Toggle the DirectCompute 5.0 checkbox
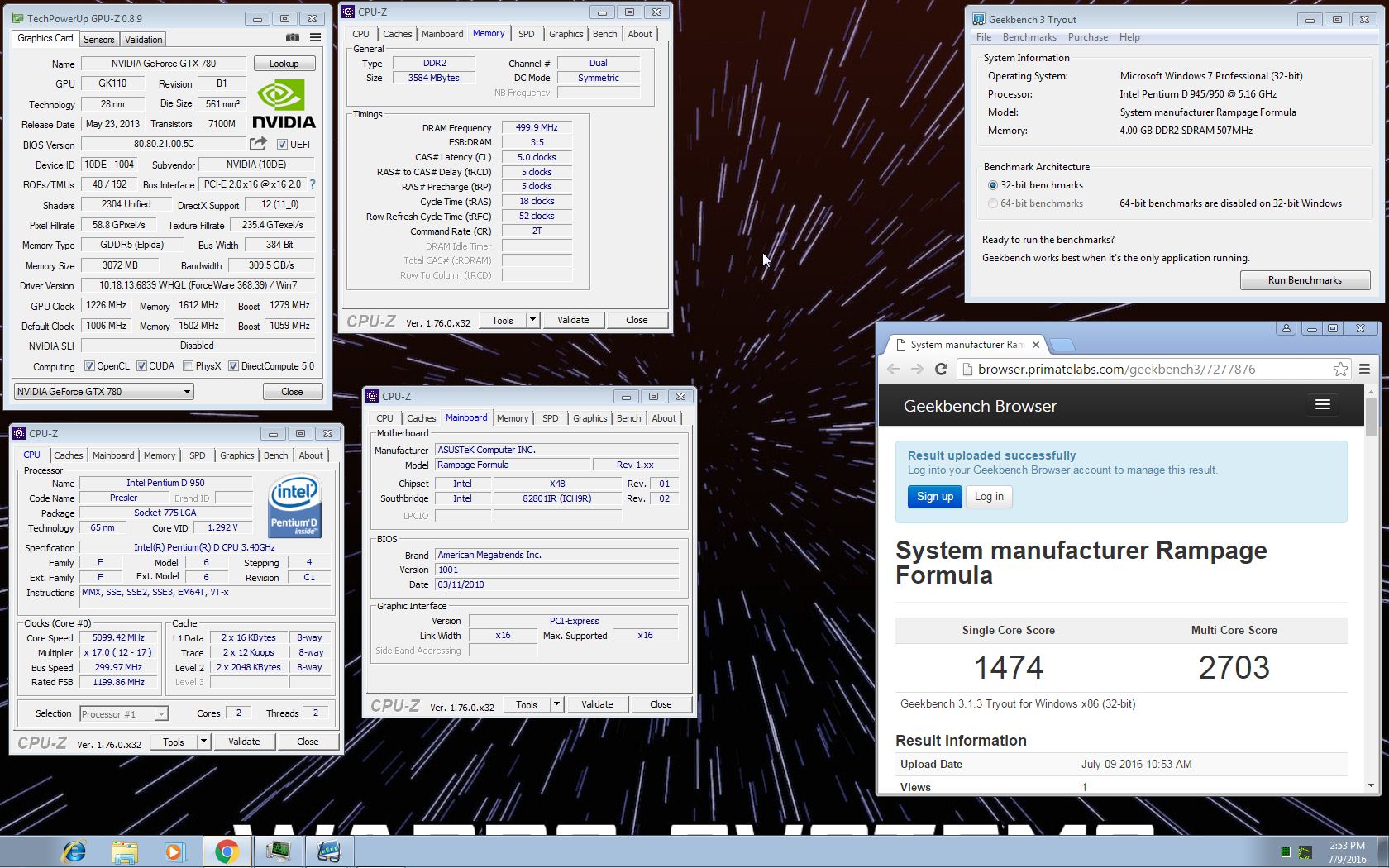Image resolution: width=1389 pixels, height=868 pixels. tap(233, 366)
